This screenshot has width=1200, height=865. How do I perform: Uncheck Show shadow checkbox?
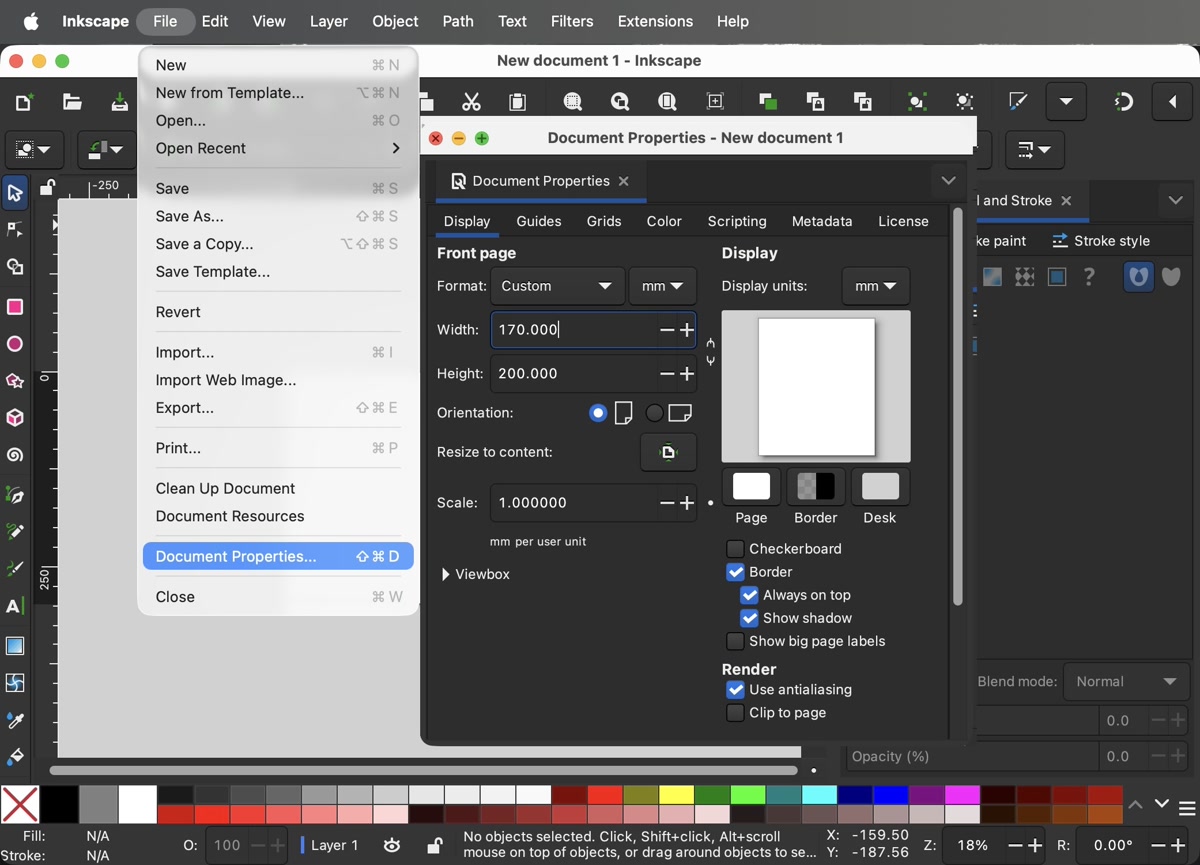pyautogui.click(x=749, y=618)
